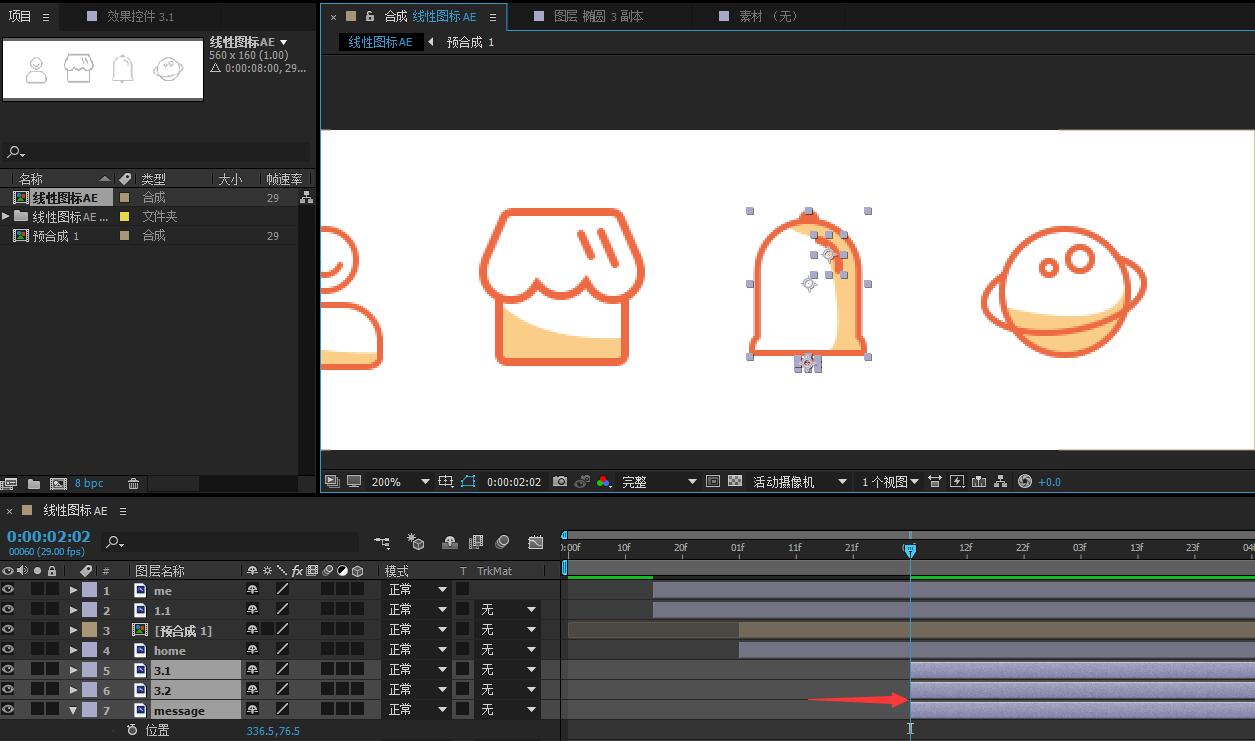Viewport: 1255px width, 741px height.
Task: Click the reset exposure icon
Action: (1024, 482)
